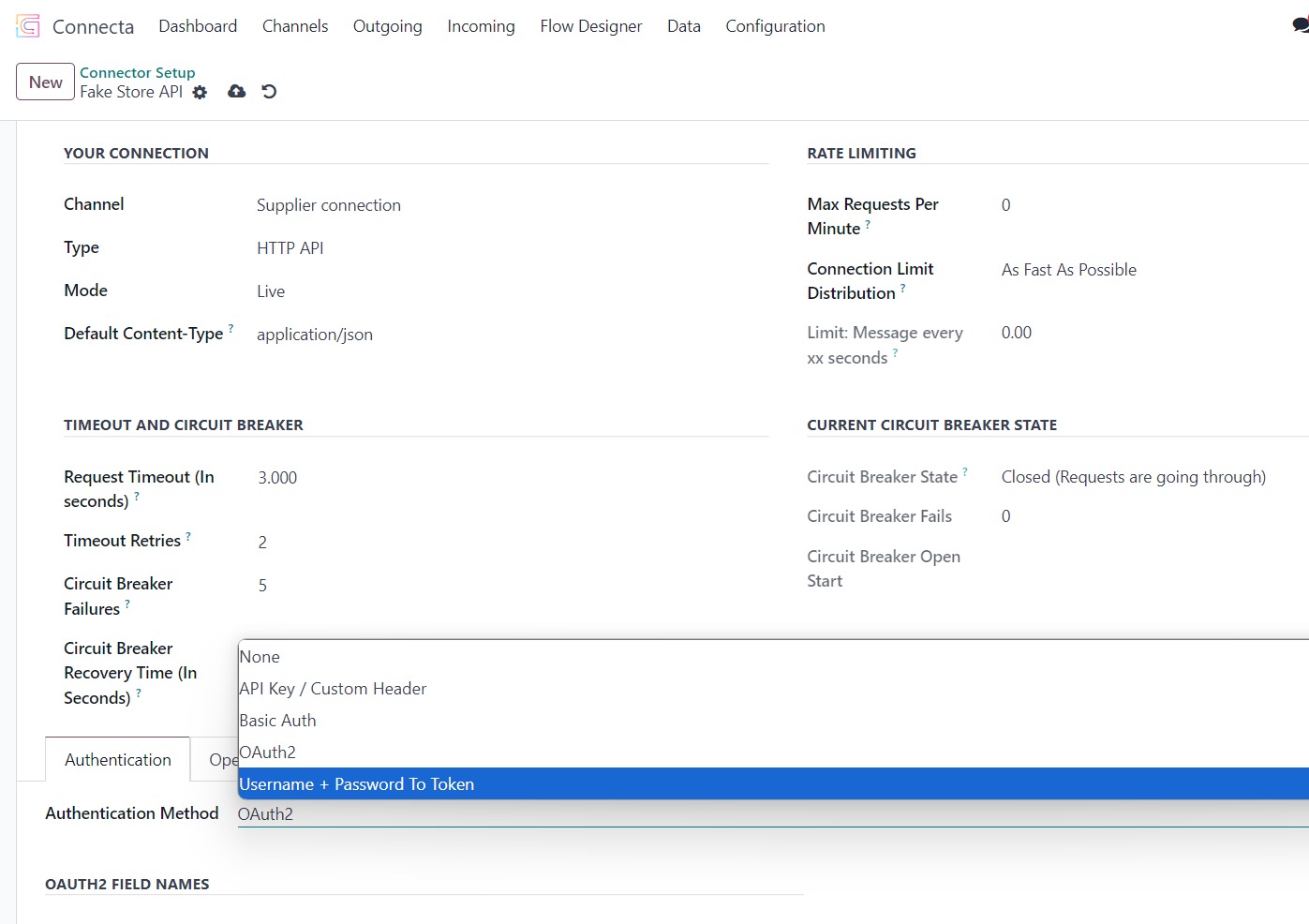Image resolution: width=1309 pixels, height=924 pixels.
Task: Click the help icon beside Timeout Retries
Action: click(x=188, y=536)
